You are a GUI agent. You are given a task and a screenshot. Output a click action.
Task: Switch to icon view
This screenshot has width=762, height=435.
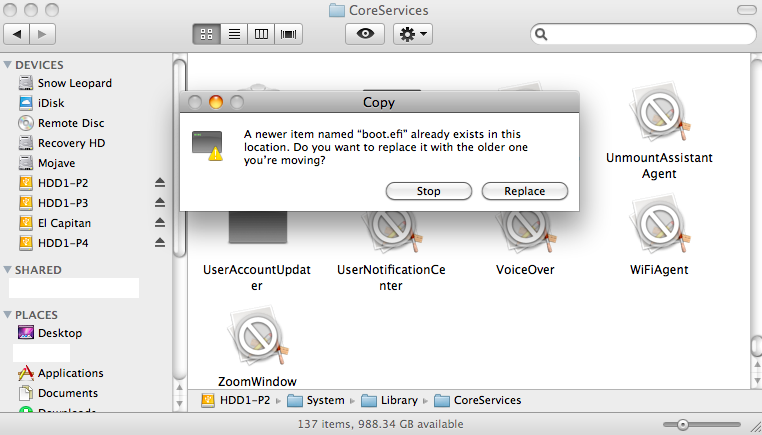click(207, 34)
